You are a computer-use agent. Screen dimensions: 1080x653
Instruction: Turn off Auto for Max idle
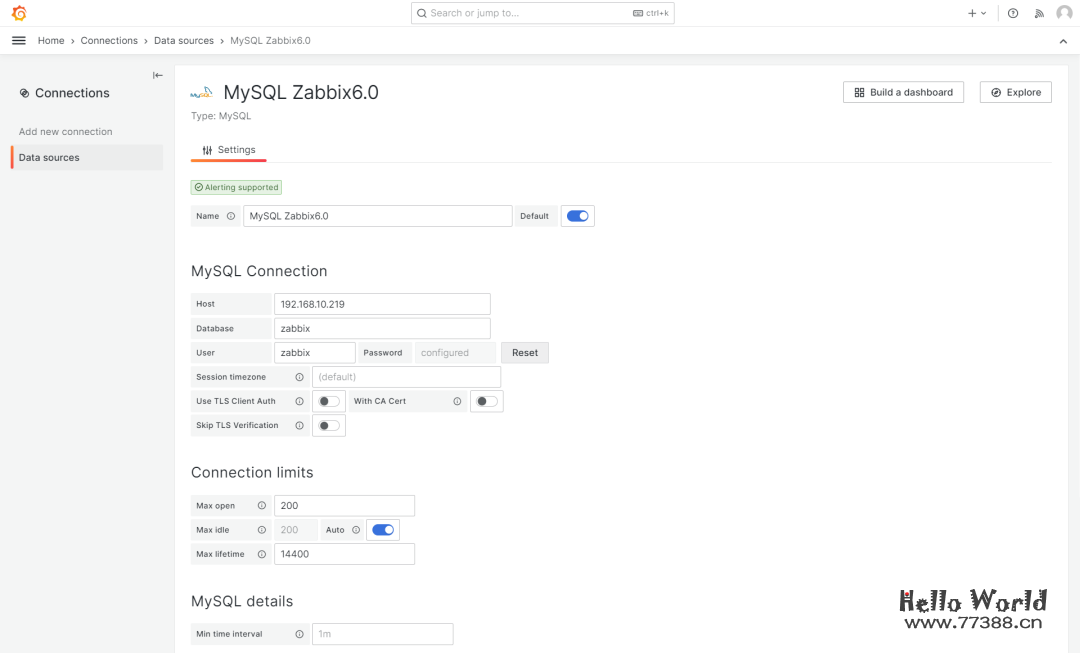coord(382,529)
